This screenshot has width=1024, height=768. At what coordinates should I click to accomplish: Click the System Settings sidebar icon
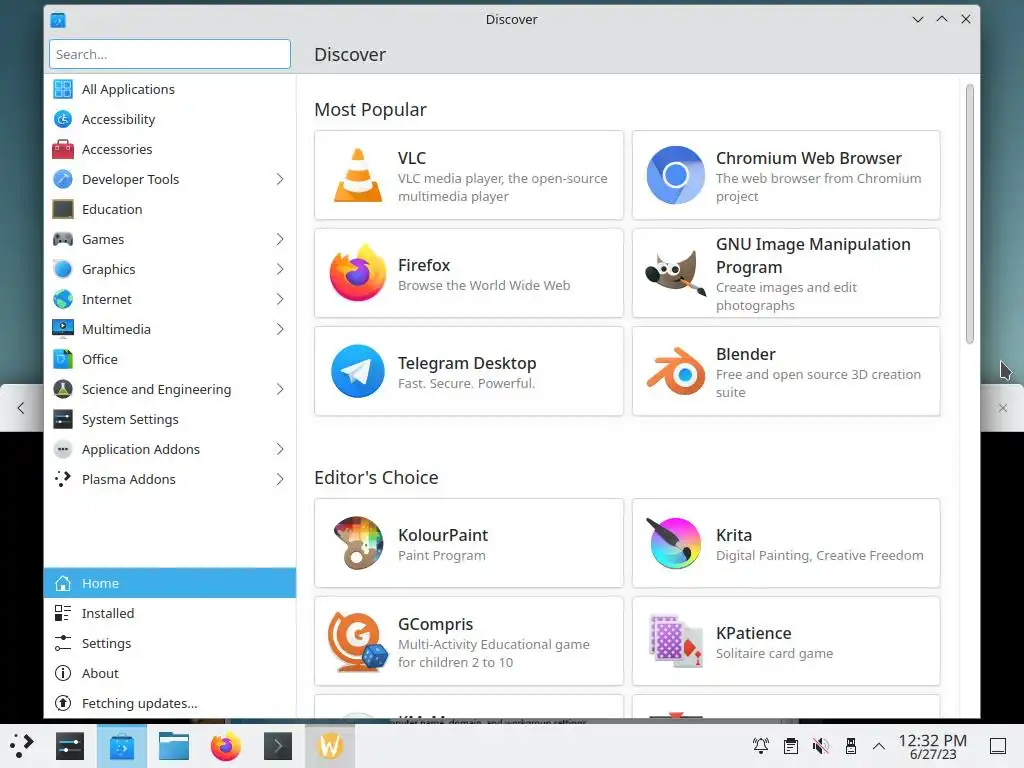63,419
